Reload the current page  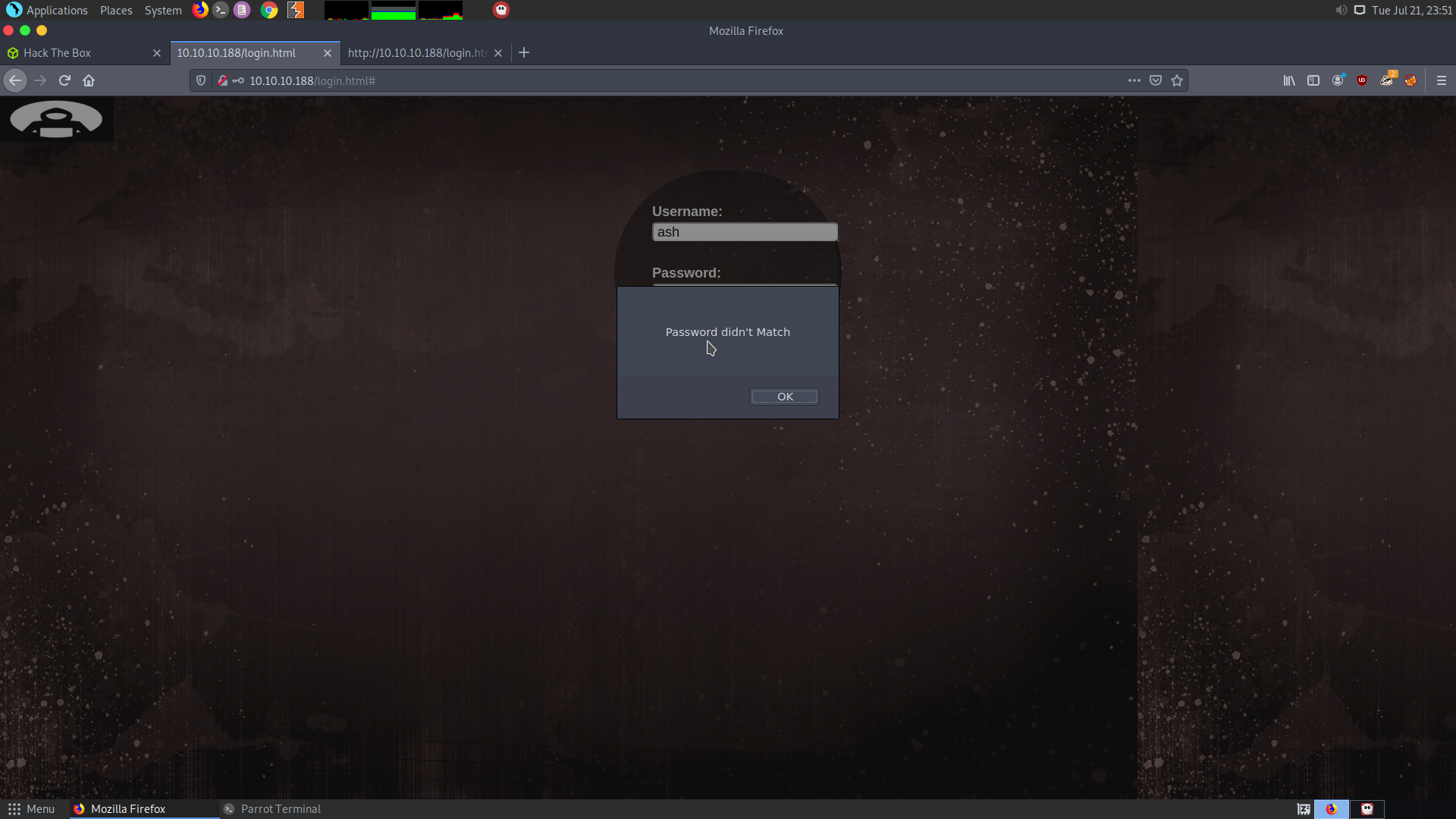pyautogui.click(x=64, y=80)
